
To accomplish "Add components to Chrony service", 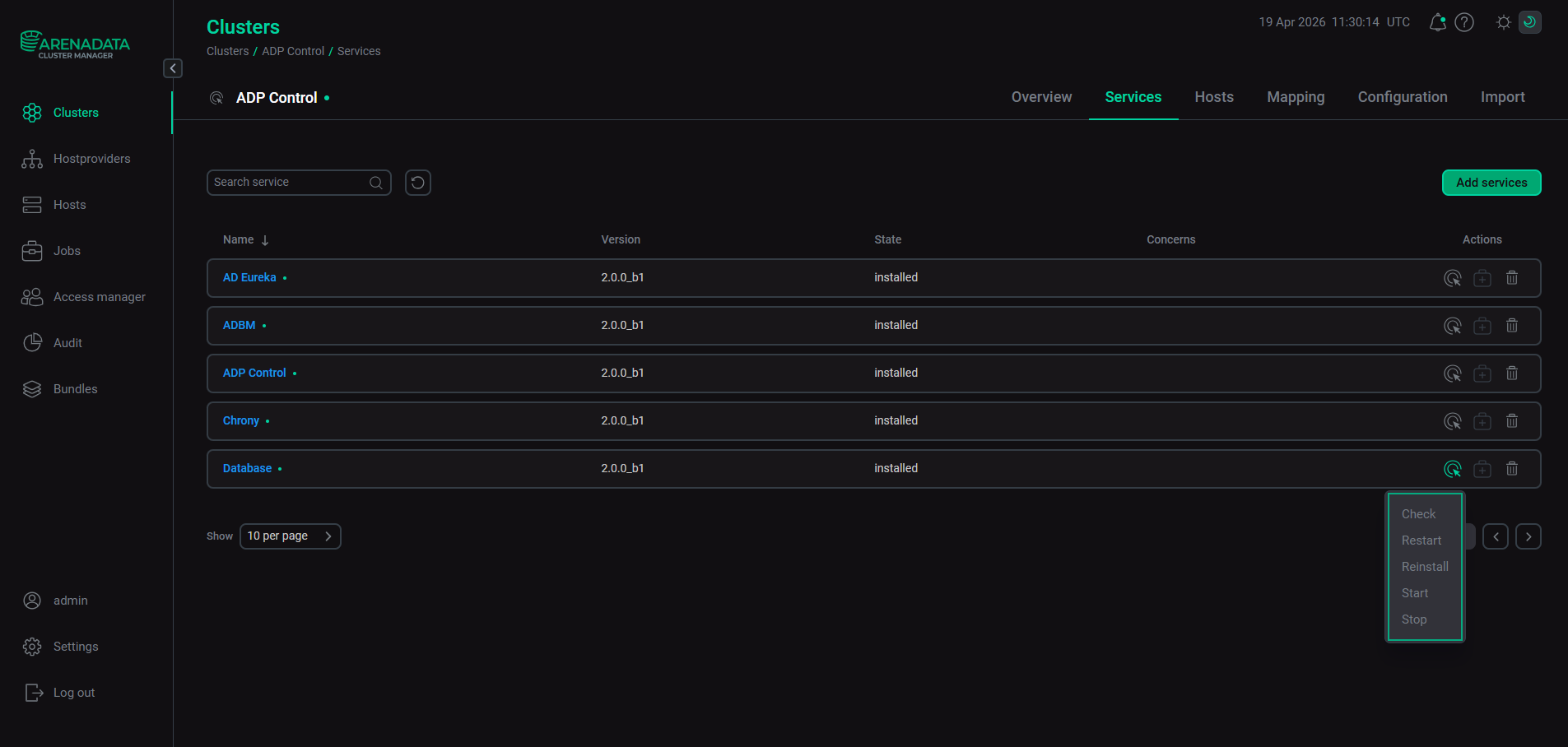I will [1482, 421].
